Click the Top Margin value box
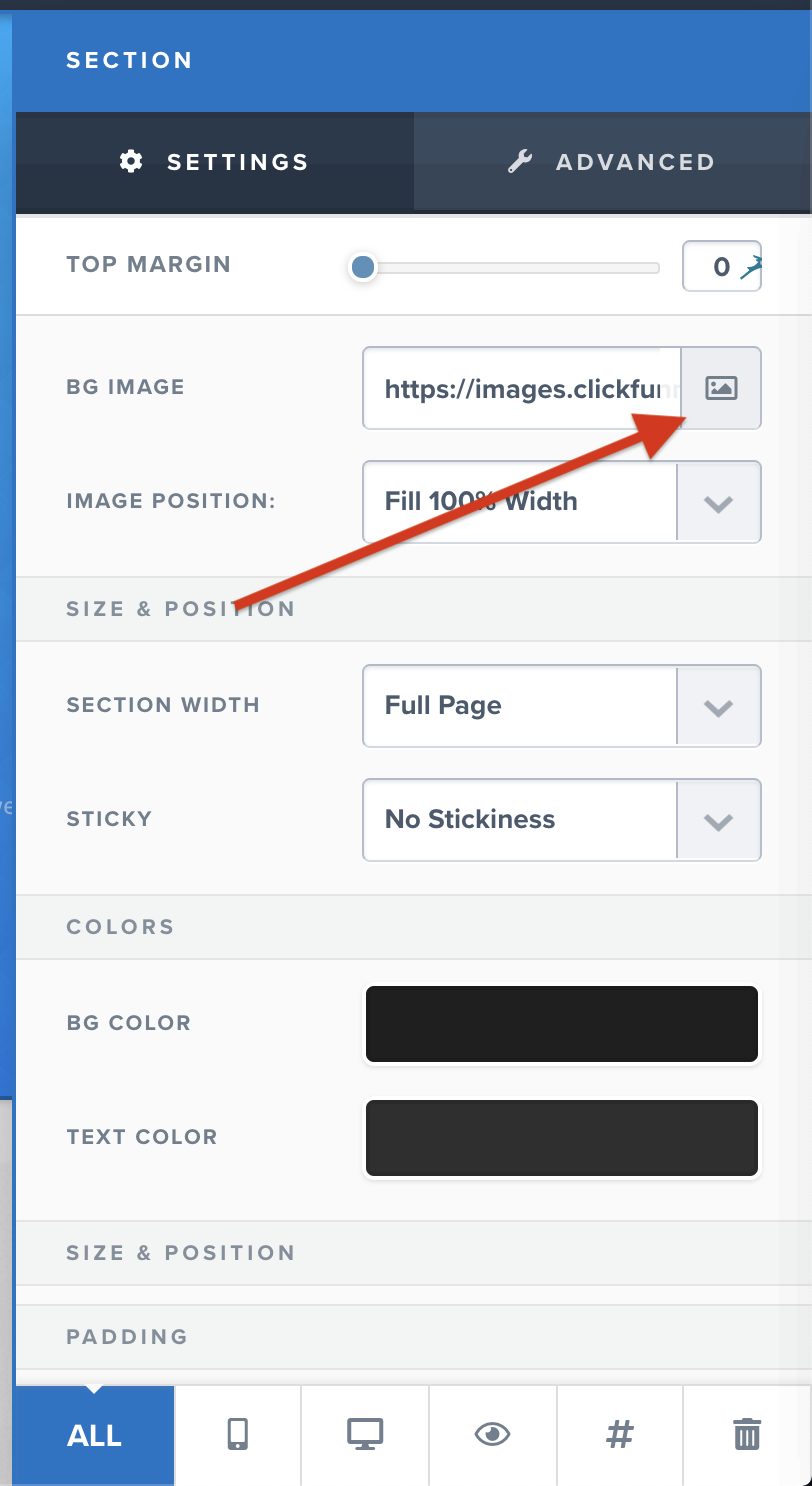This screenshot has width=812, height=1486. coord(722,266)
